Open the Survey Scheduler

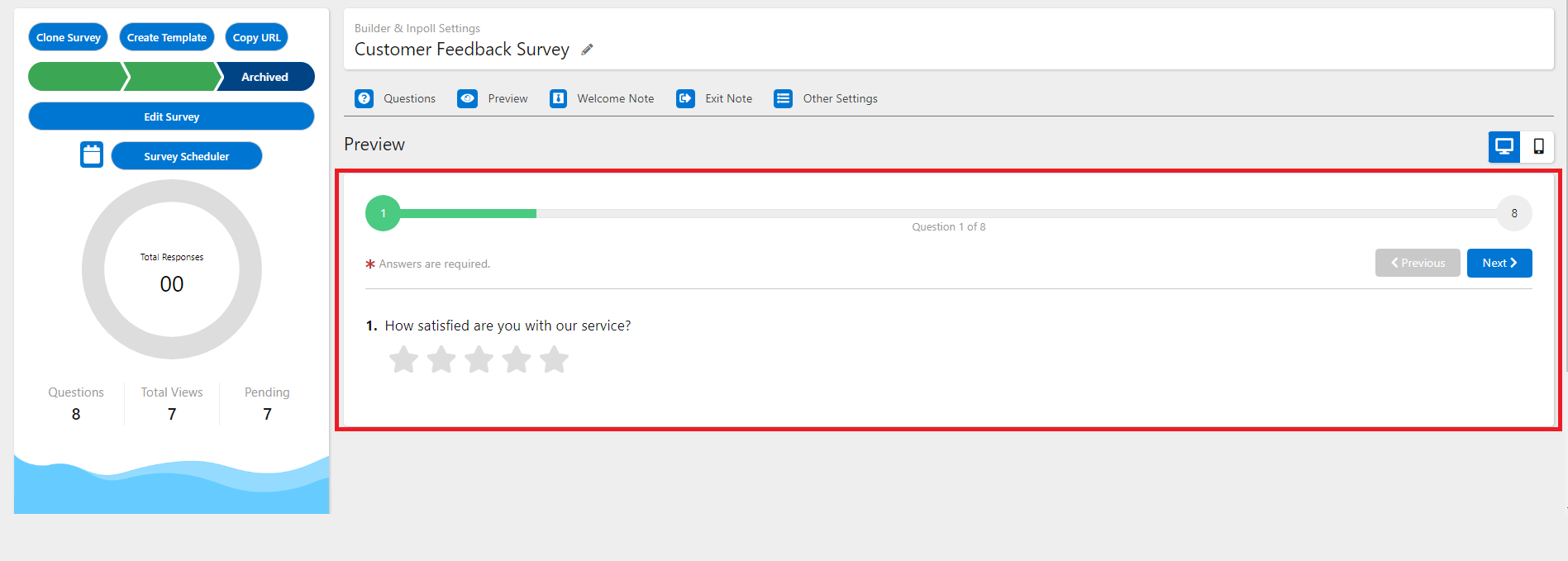187,156
